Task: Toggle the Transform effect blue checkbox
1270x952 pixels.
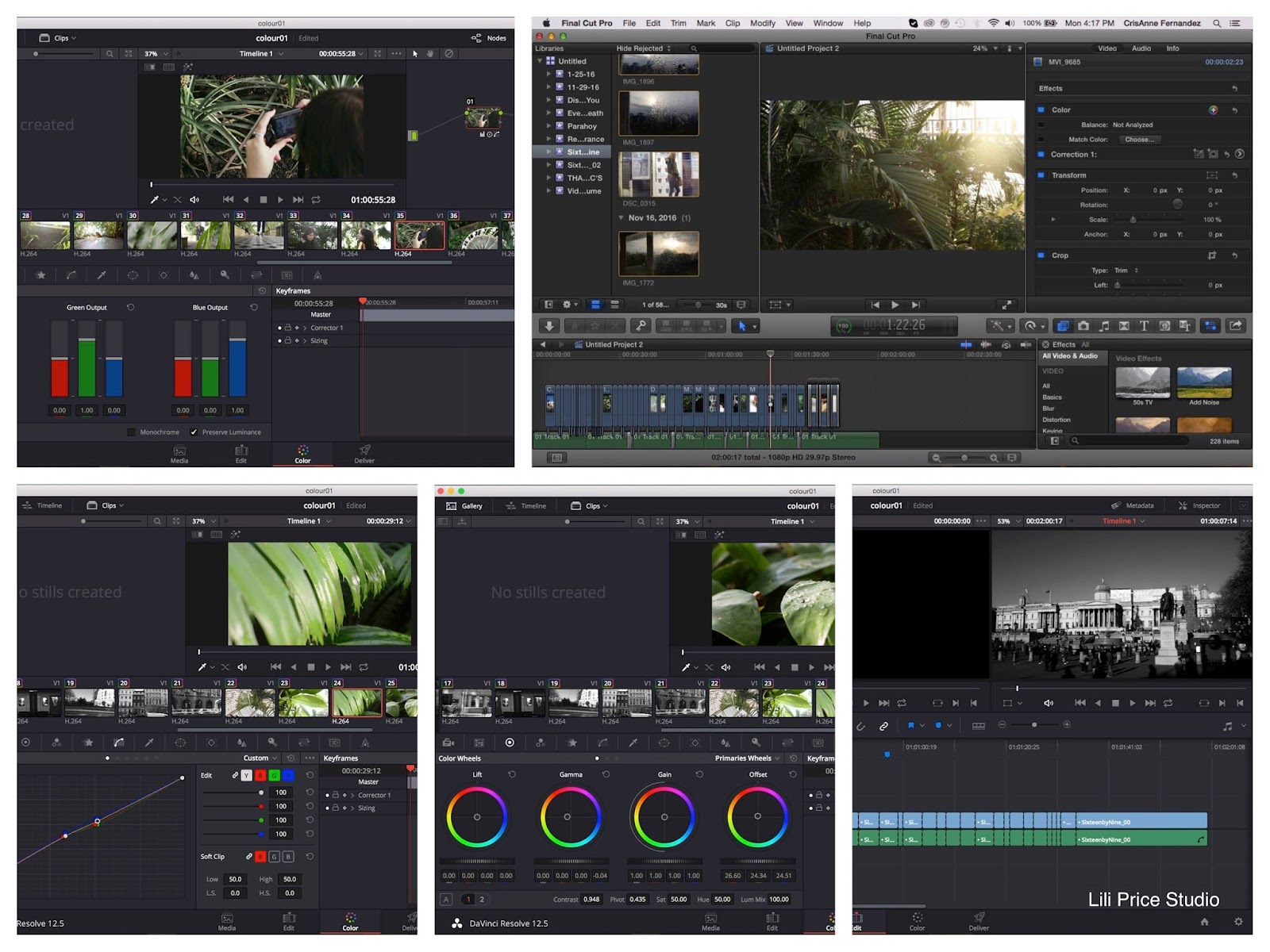Action: coord(1041,175)
